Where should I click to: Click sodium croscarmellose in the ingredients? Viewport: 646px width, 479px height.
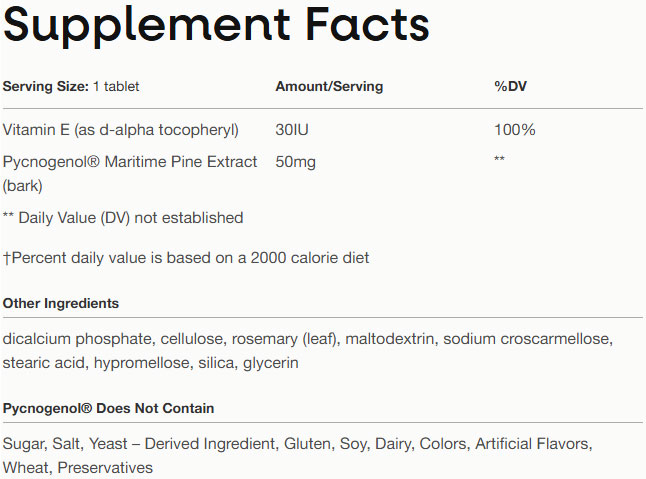point(526,340)
